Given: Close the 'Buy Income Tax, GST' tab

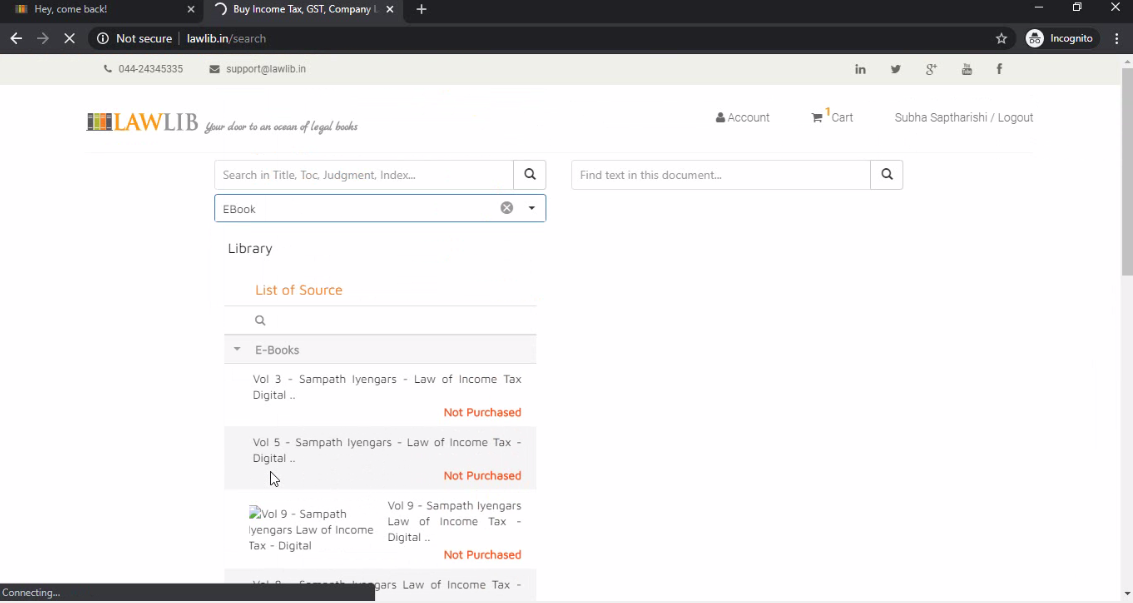Looking at the screenshot, I should click(x=389, y=9).
